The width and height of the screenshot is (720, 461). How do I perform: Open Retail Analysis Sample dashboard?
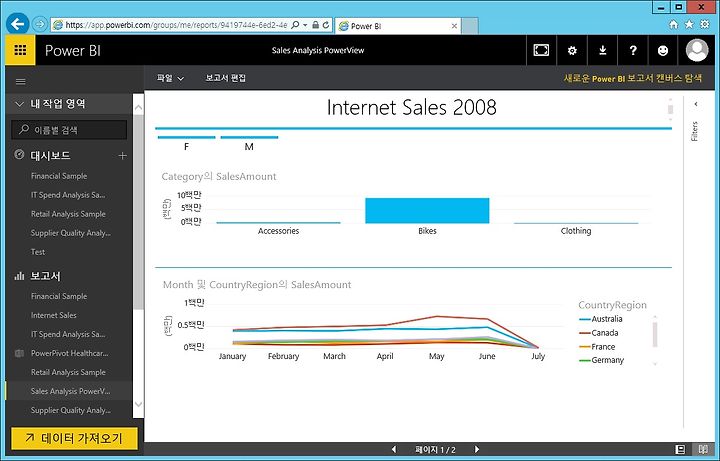point(68,214)
